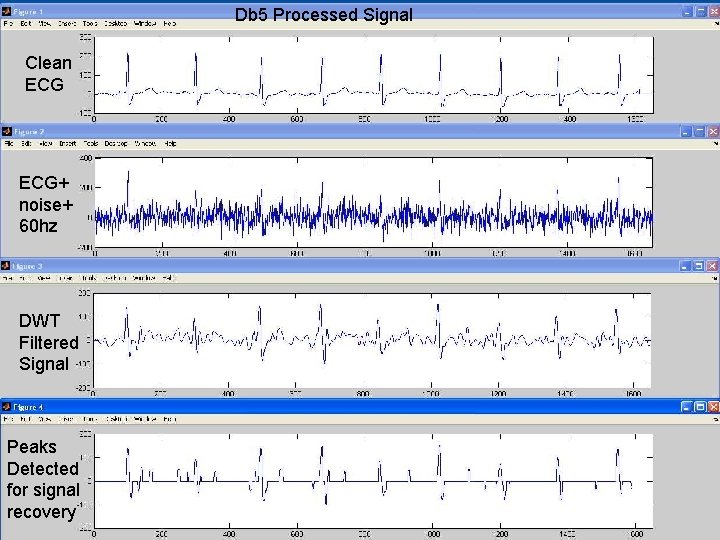Open the Insert menu in Figure 2
720x540 pixels.
pyautogui.click(x=68, y=143)
